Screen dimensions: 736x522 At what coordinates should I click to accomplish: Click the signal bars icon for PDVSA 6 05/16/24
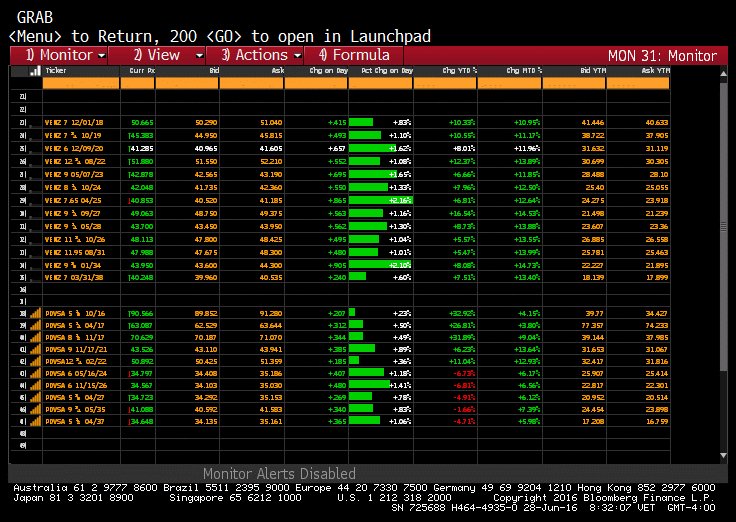pyautogui.click(x=35, y=374)
